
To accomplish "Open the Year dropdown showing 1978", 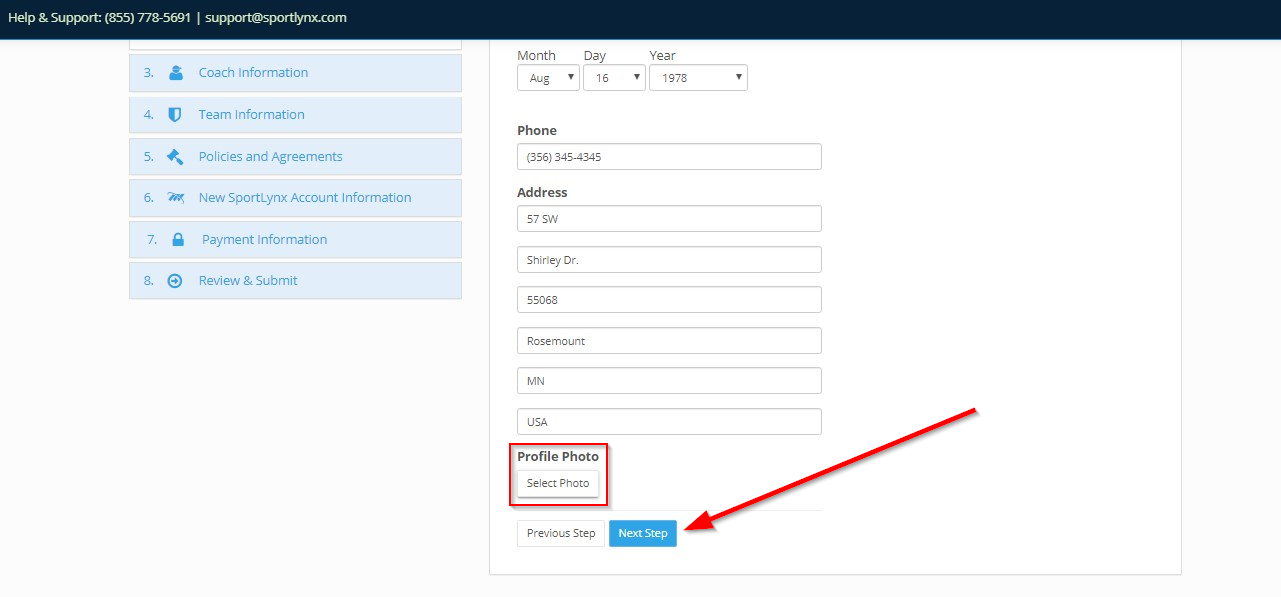I will pos(698,78).
